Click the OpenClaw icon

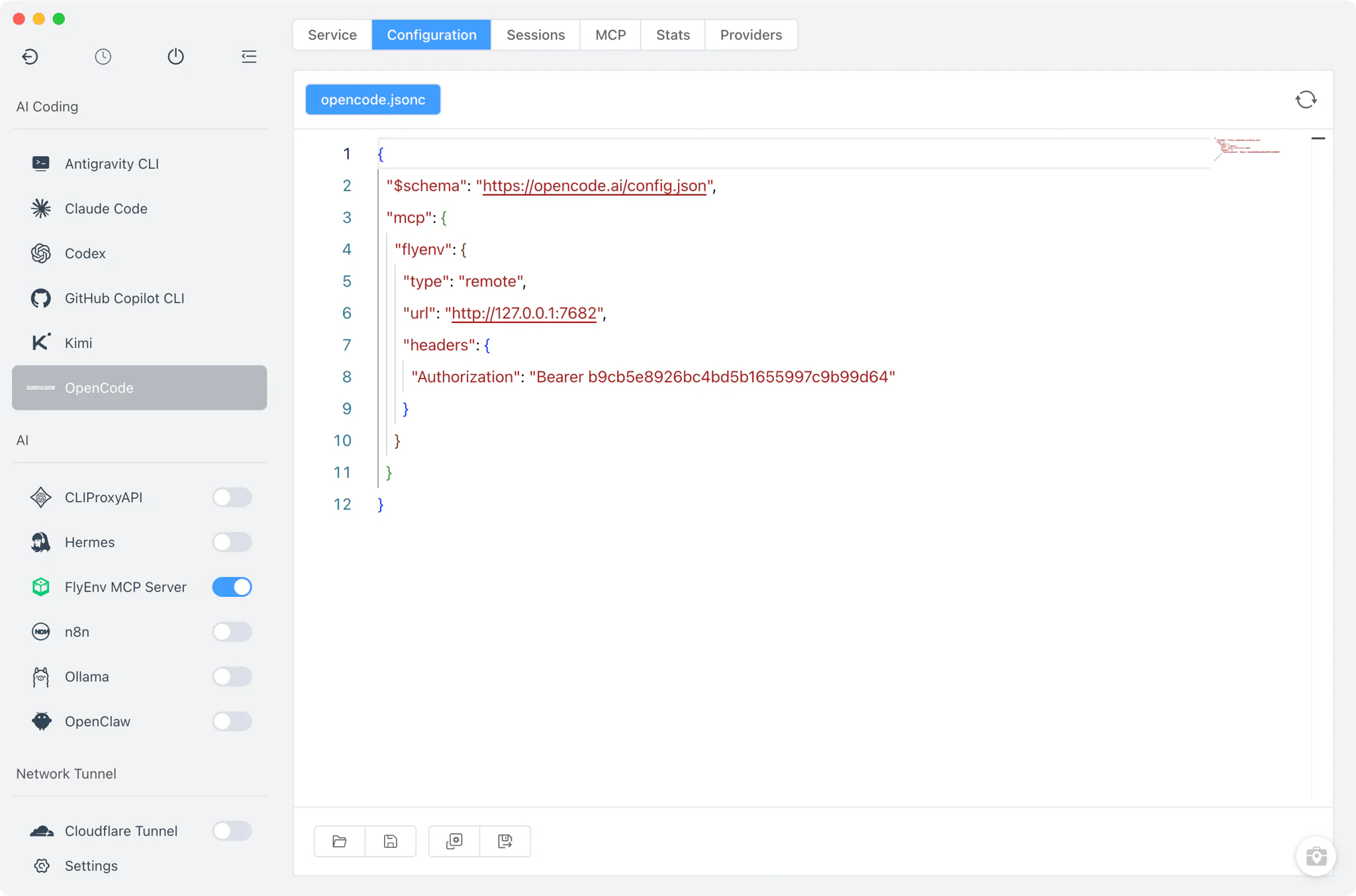tap(41, 721)
